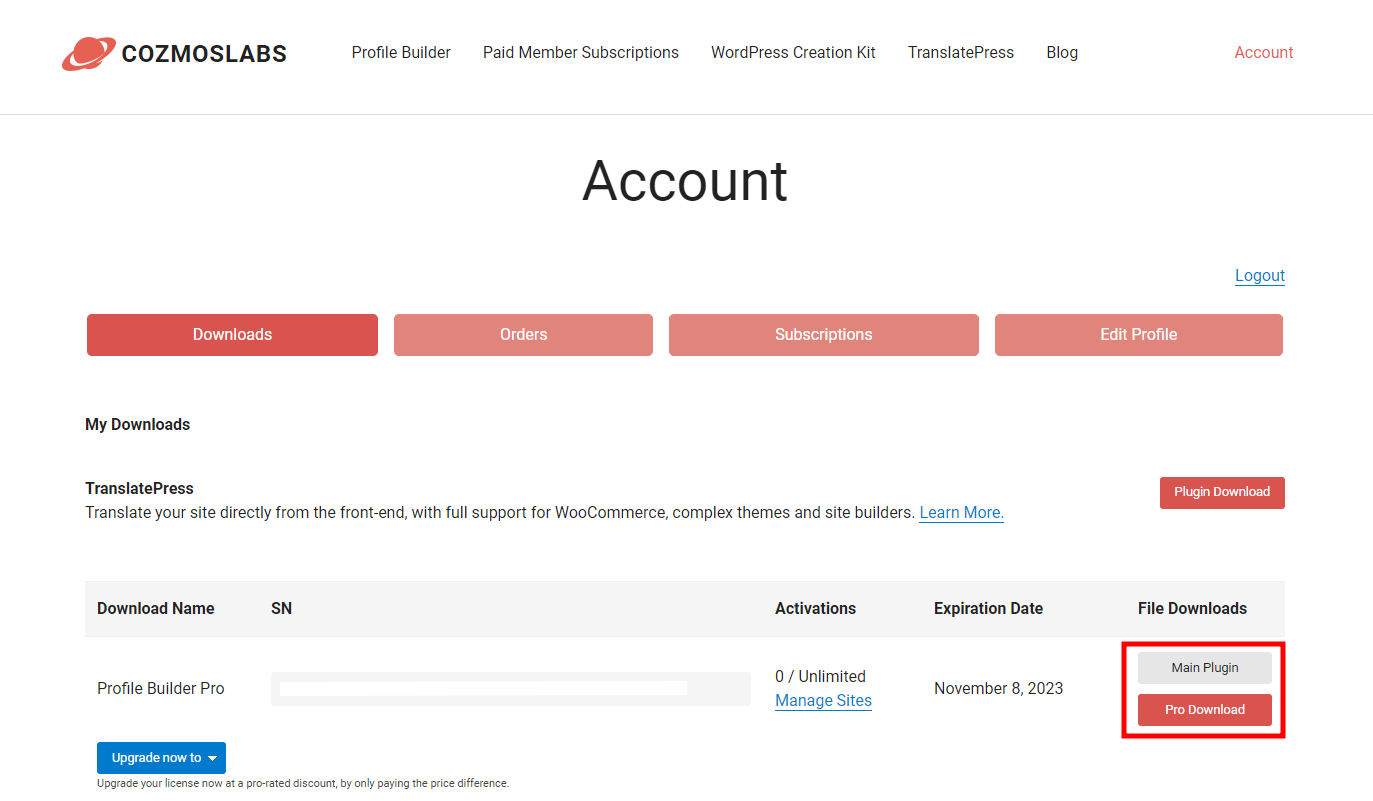Switch to the Orders tab
This screenshot has width=1373, height=801.
pos(523,335)
